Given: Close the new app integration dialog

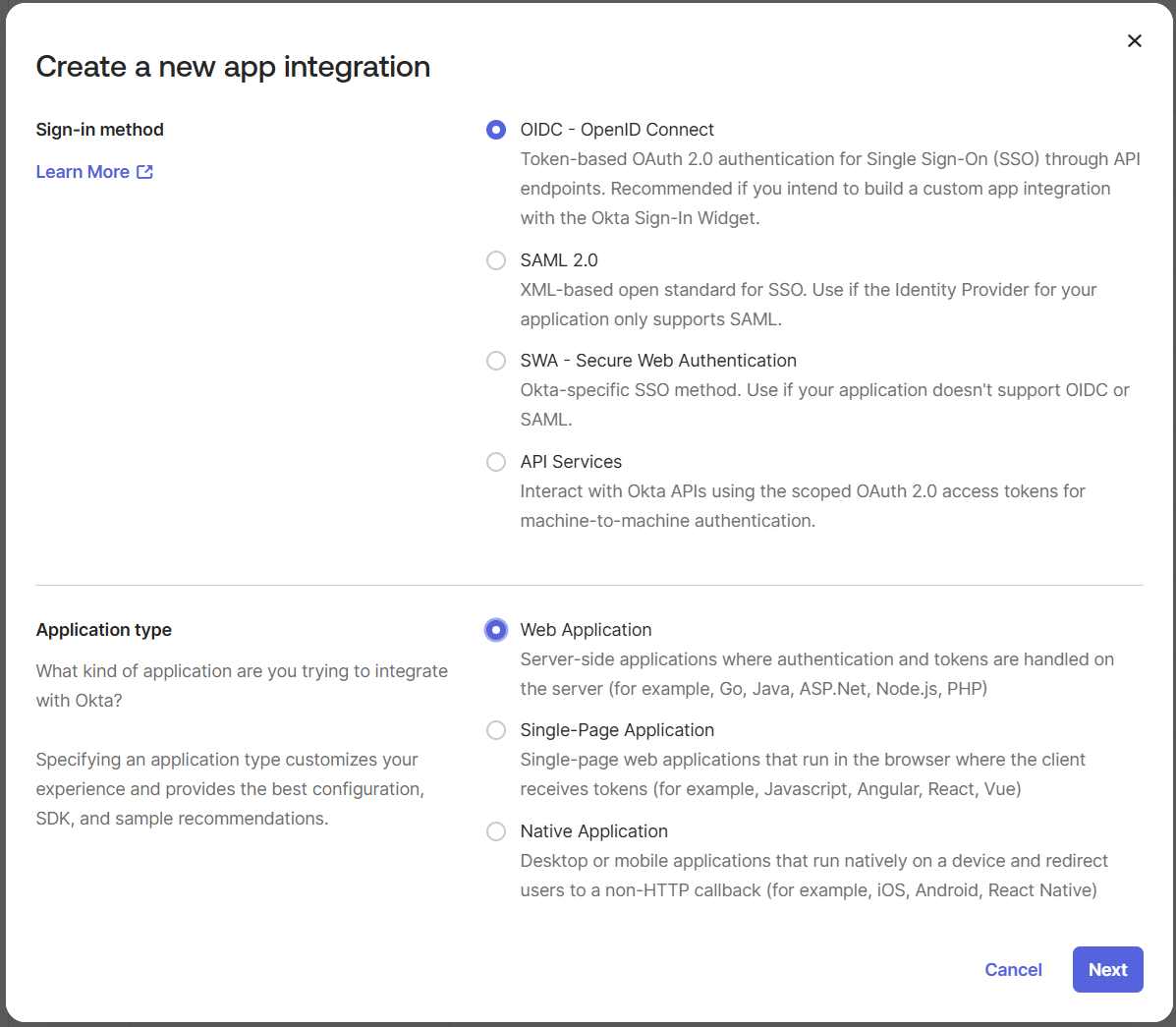Looking at the screenshot, I should (1134, 40).
